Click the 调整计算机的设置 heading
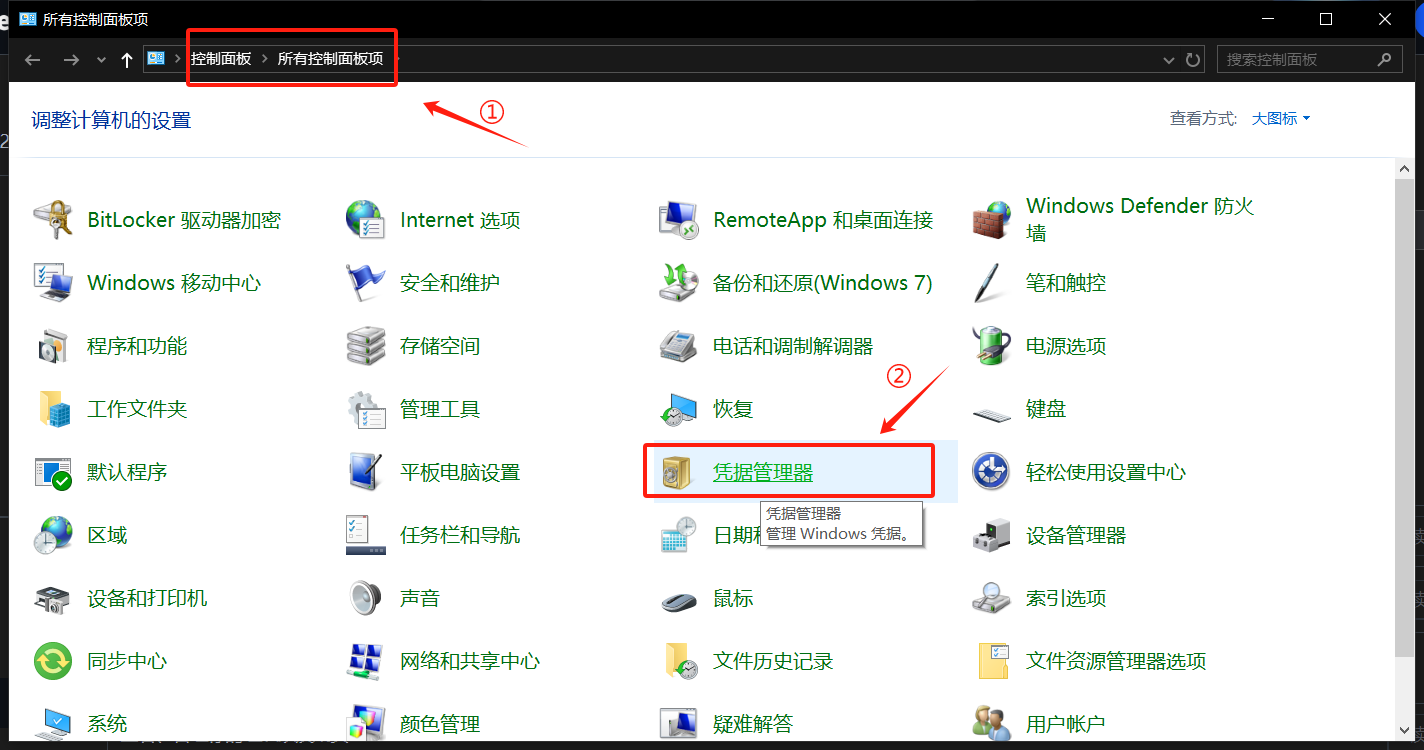The height and width of the screenshot is (750, 1424). (111, 120)
